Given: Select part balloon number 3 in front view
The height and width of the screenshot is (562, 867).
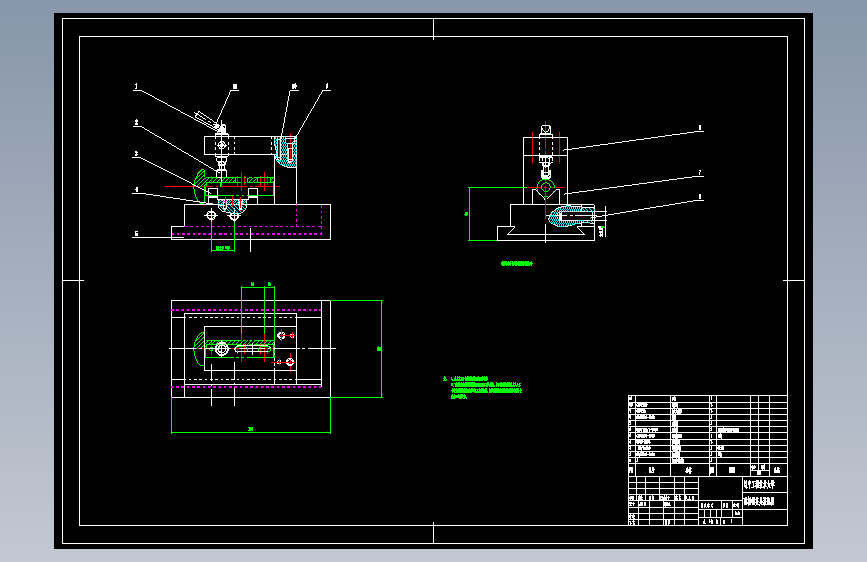Looking at the screenshot, I should (x=136, y=154).
